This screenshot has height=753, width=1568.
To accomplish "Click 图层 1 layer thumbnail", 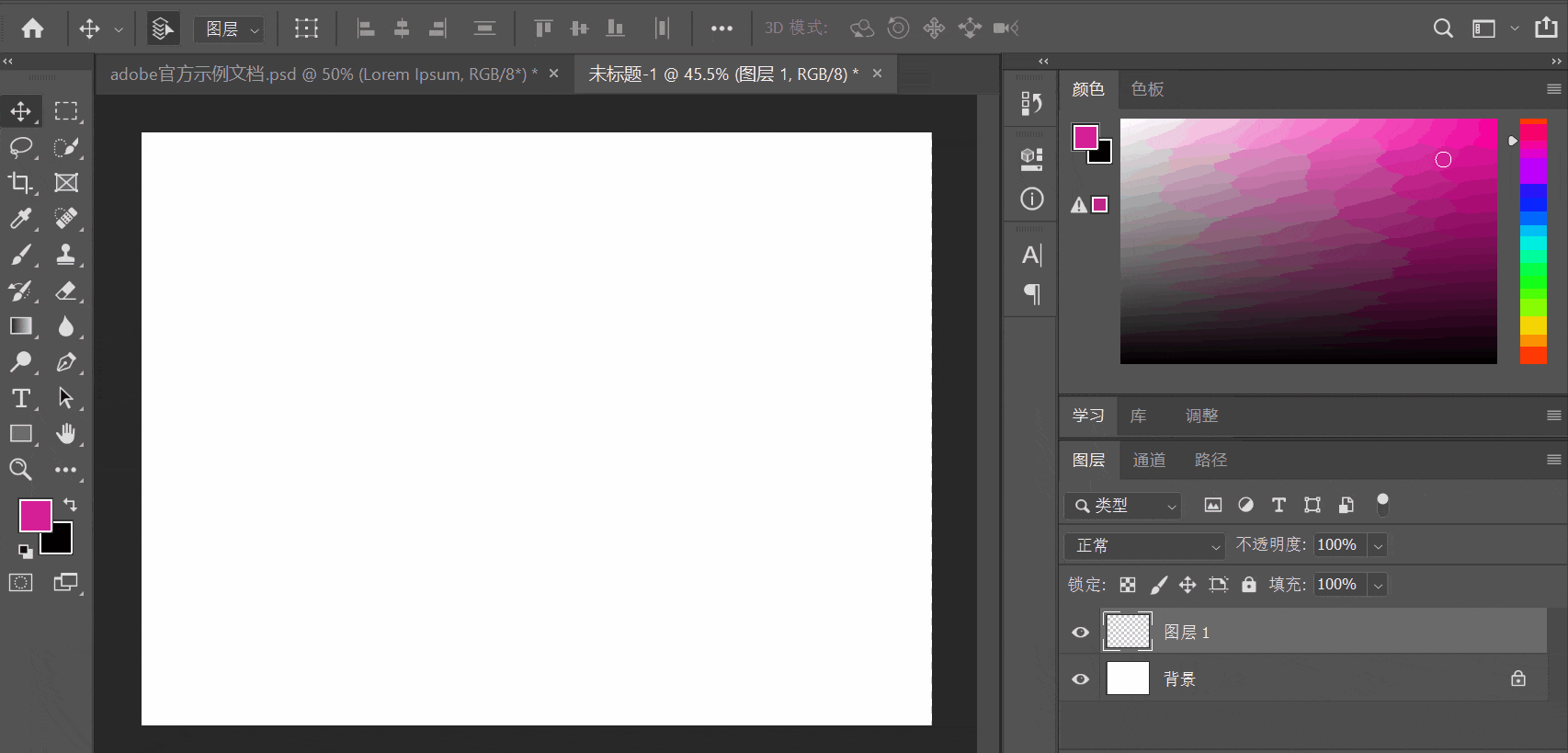I will click(x=1128, y=632).
